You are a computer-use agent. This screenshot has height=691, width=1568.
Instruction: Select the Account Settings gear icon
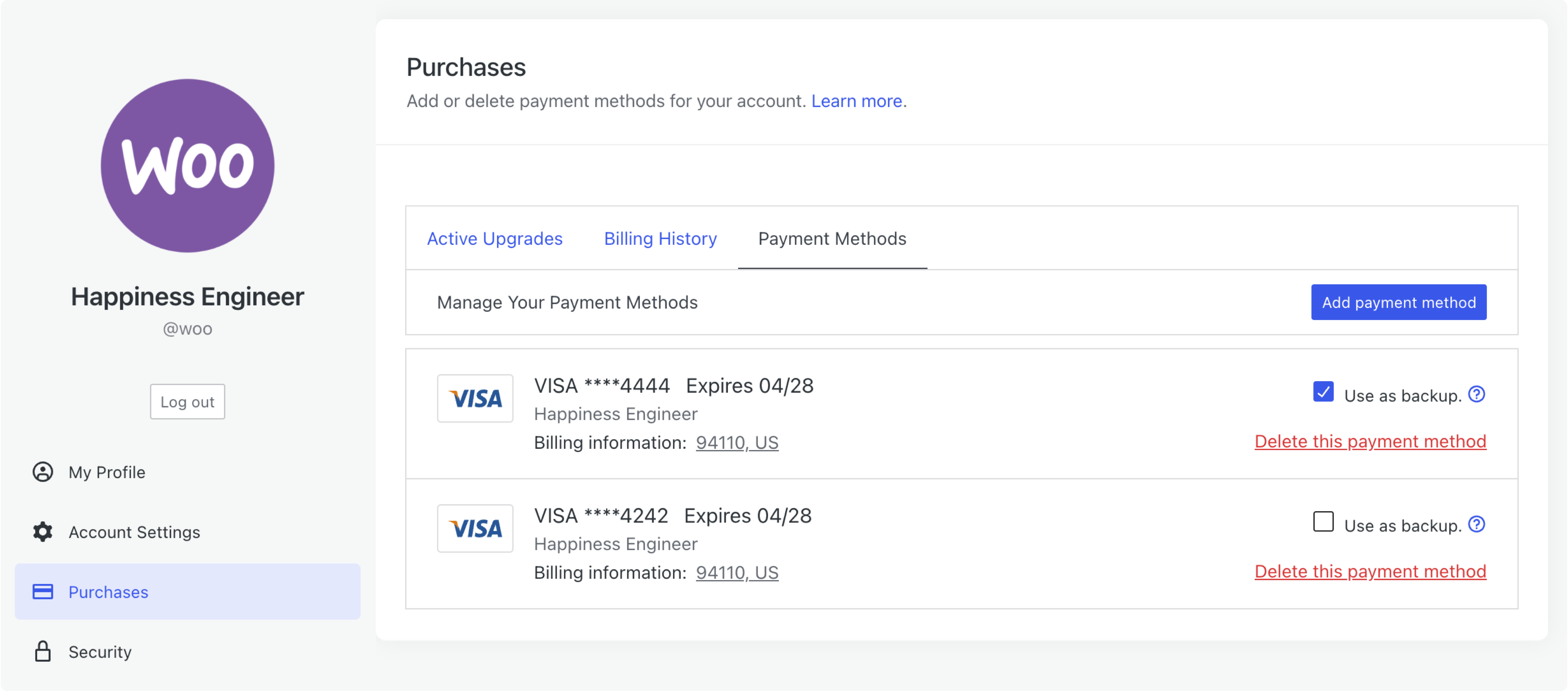[x=42, y=532]
